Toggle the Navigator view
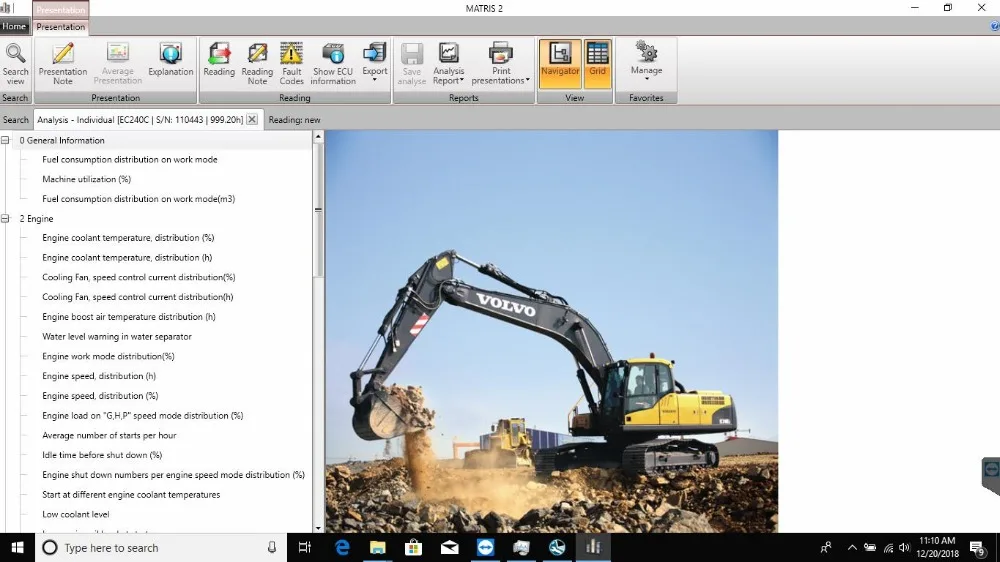This screenshot has height=562, width=1000. click(x=560, y=63)
